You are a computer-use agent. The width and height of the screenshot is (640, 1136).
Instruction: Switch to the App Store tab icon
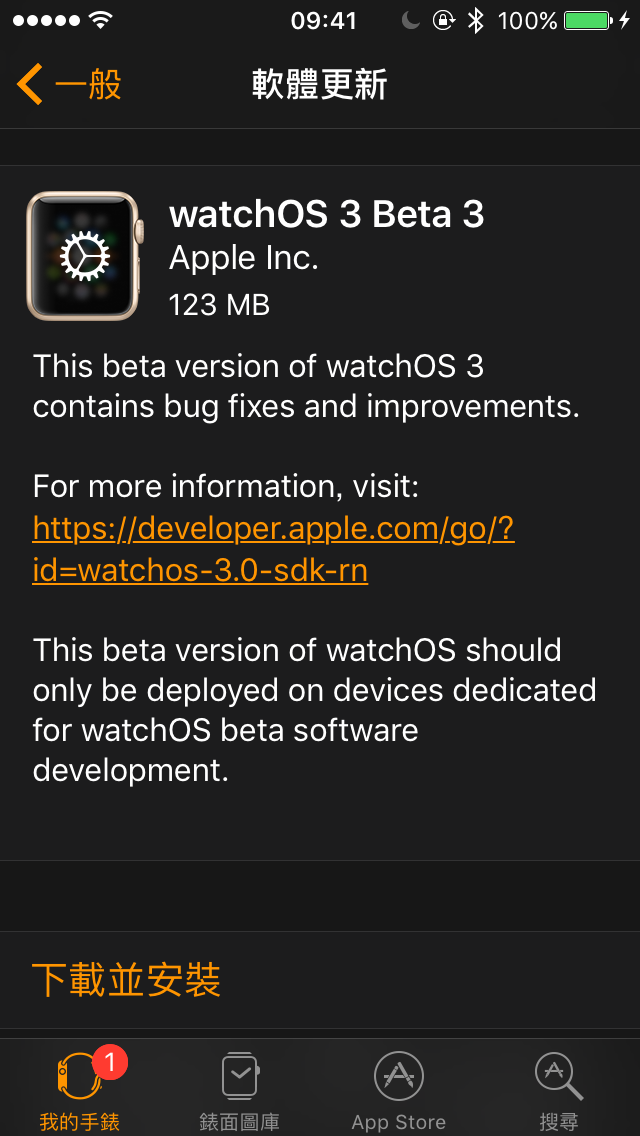[x=399, y=1076]
